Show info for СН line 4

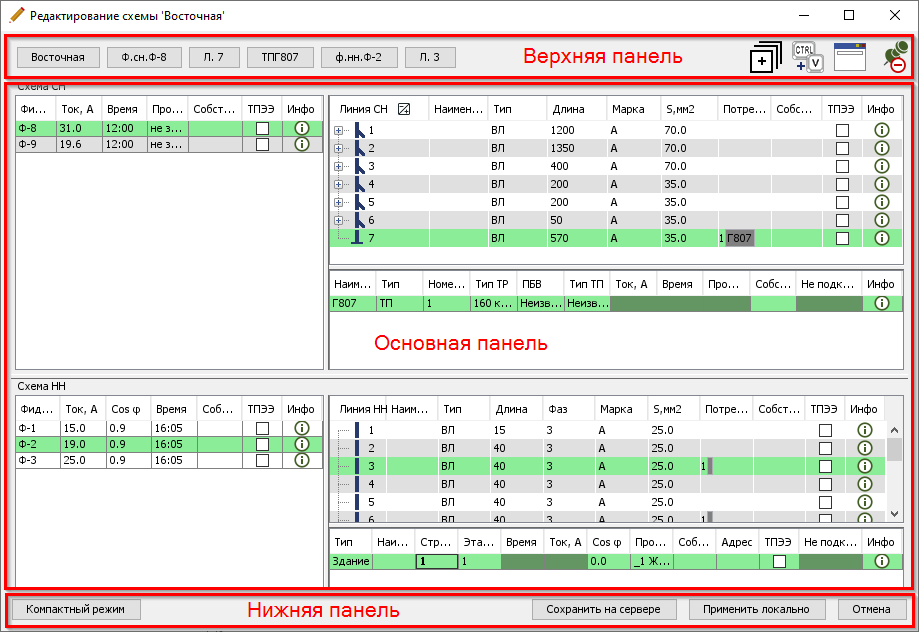(881, 184)
